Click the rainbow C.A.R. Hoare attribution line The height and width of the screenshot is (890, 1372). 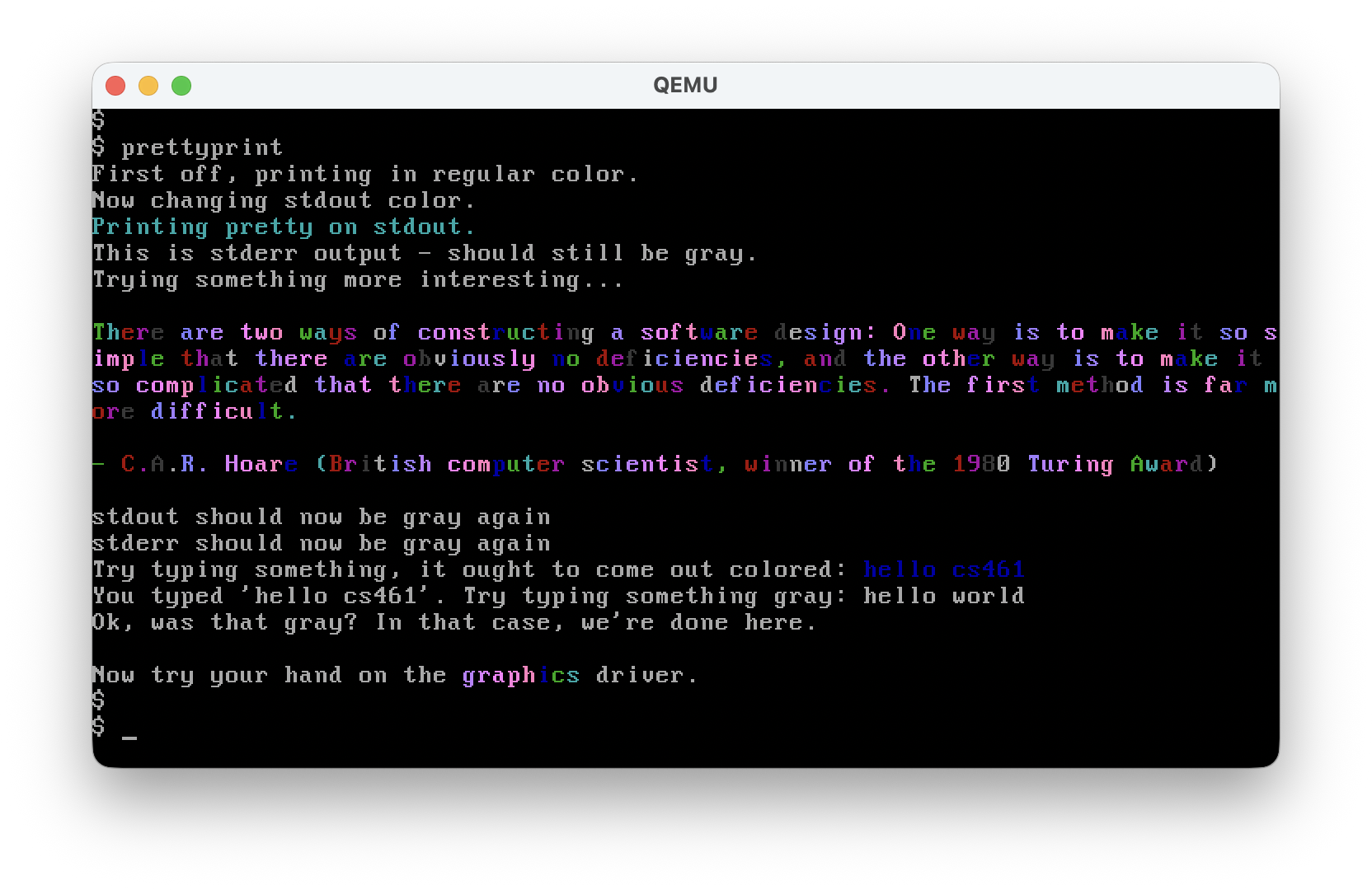click(x=655, y=463)
